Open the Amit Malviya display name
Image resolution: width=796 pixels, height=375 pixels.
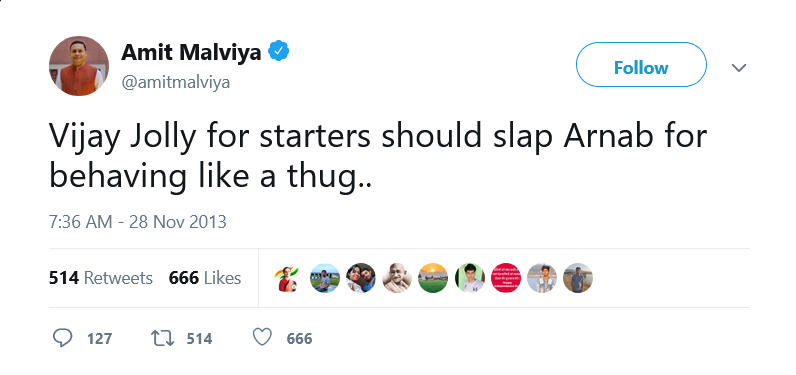click(x=191, y=52)
